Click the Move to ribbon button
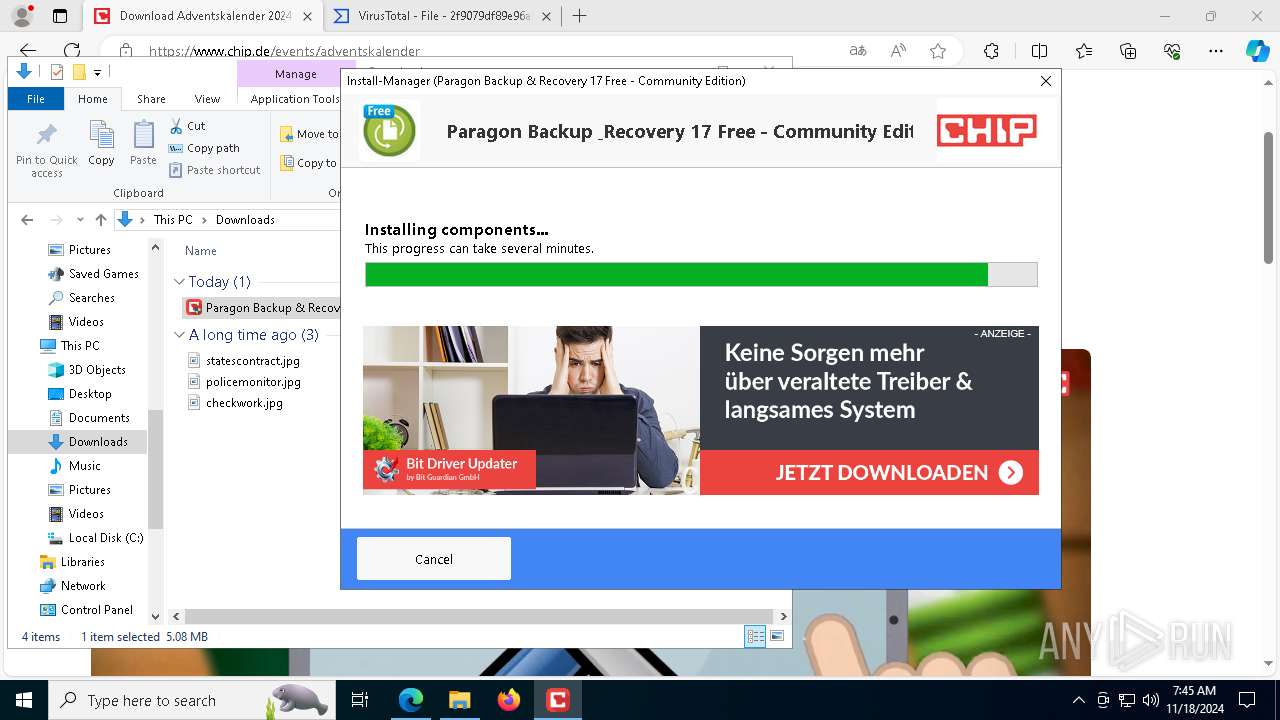 click(309, 134)
